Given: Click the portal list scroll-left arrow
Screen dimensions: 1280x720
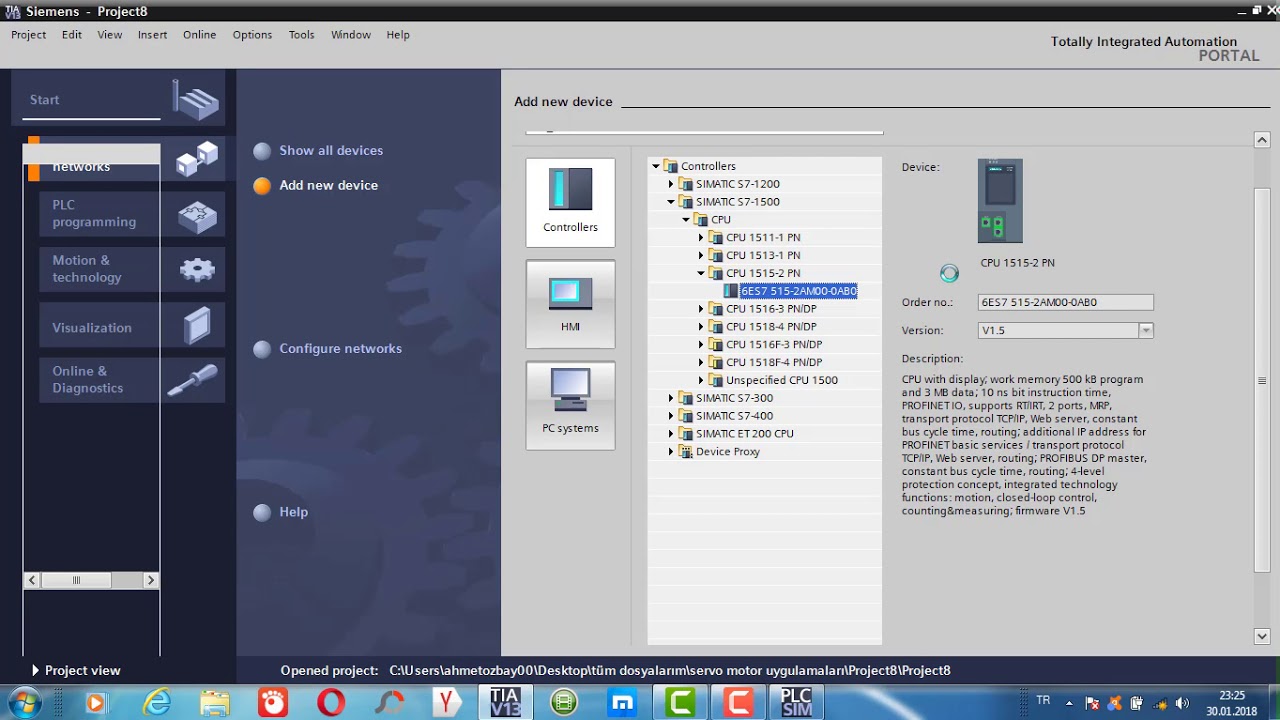Looking at the screenshot, I should coord(32,580).
